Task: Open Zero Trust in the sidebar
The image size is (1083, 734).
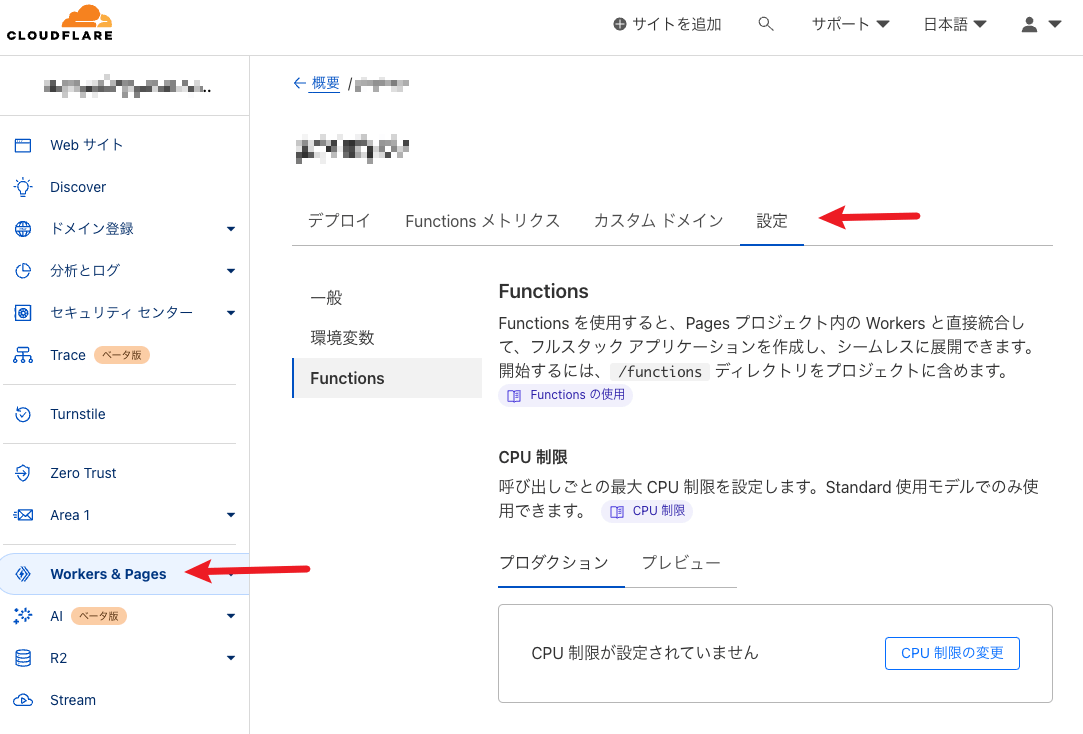Action: coord(83,473)
